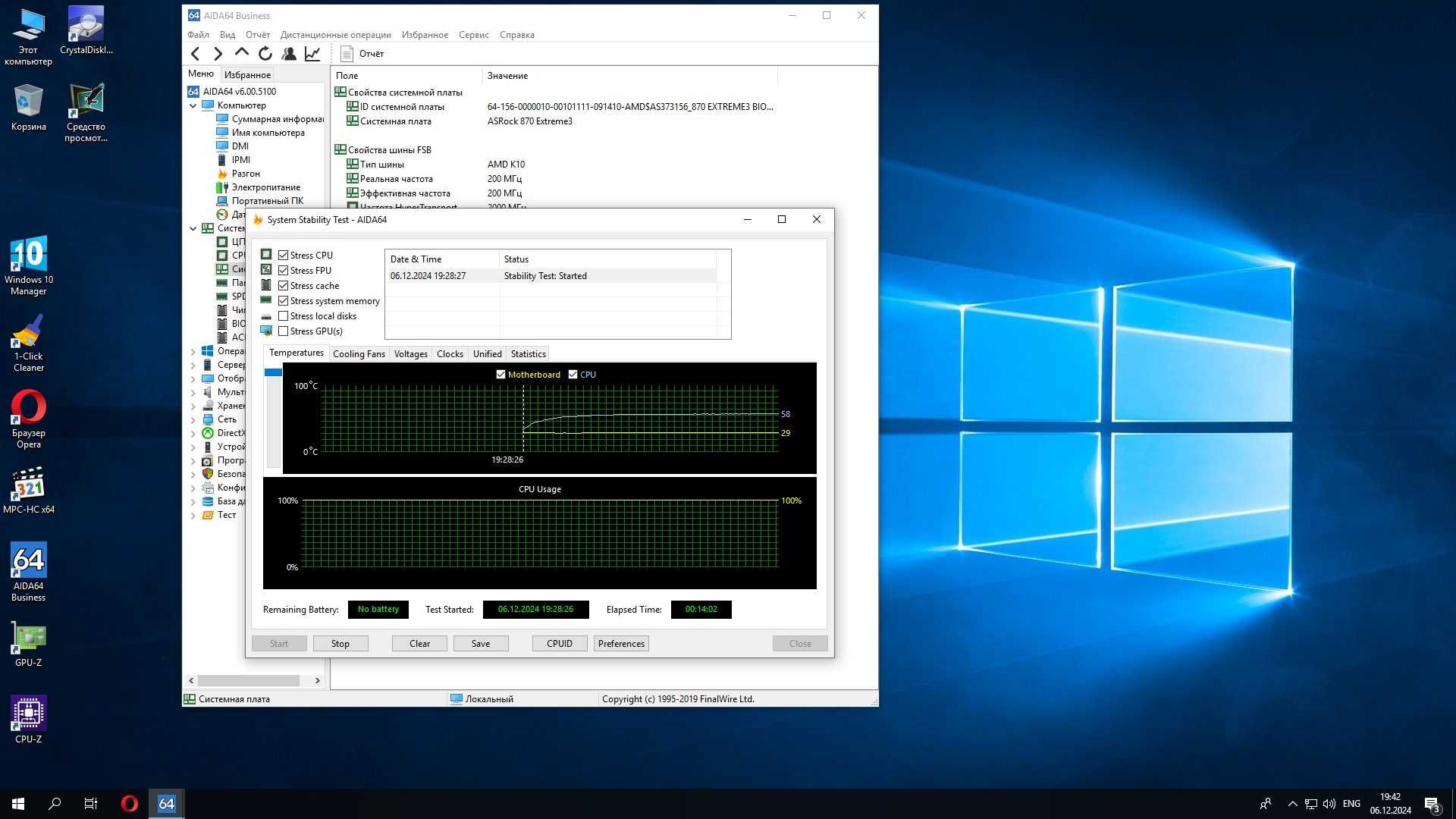Image resolution: width=1456 pixels, height=819 pixels.
Task: Launch GPU-Z desktop shortcut
Action: click(x=29, y=645)
